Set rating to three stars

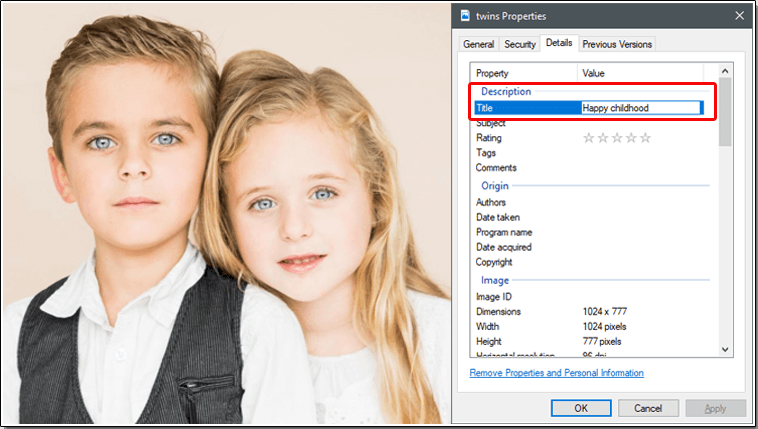click(617, 138)
